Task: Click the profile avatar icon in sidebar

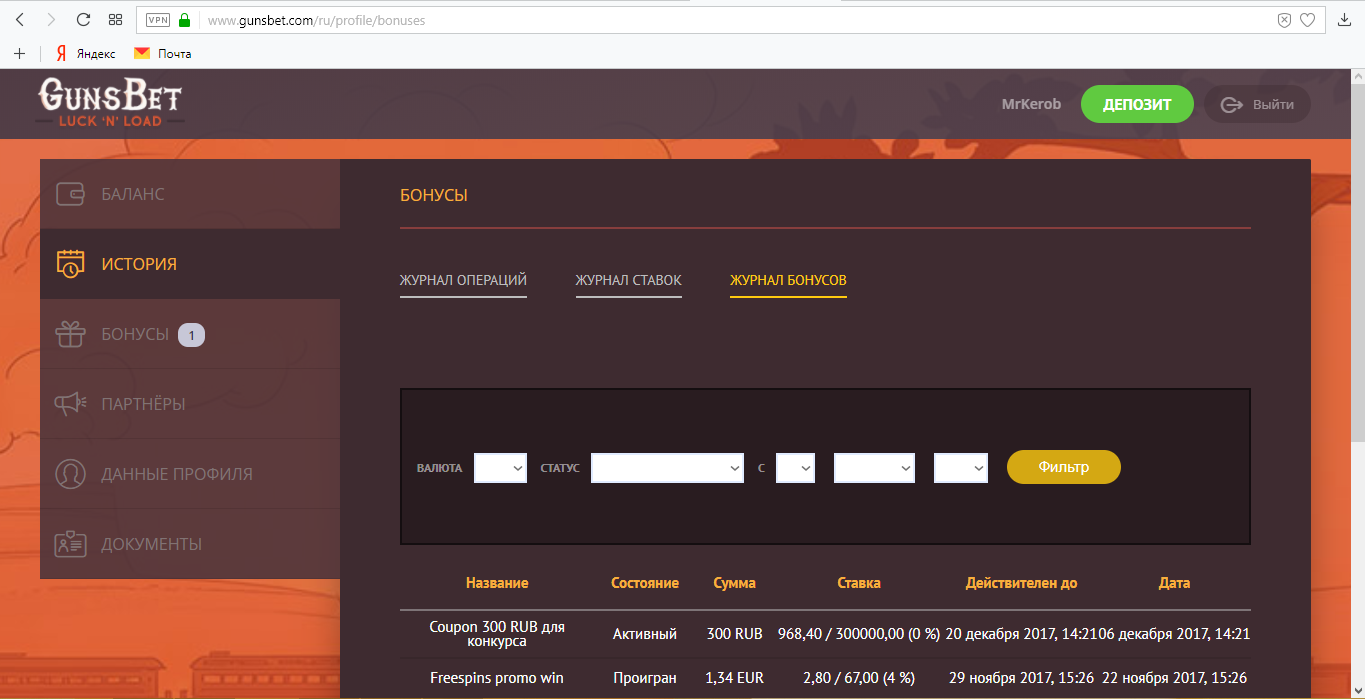Action: pyautogui.click(x=70, y=474)
